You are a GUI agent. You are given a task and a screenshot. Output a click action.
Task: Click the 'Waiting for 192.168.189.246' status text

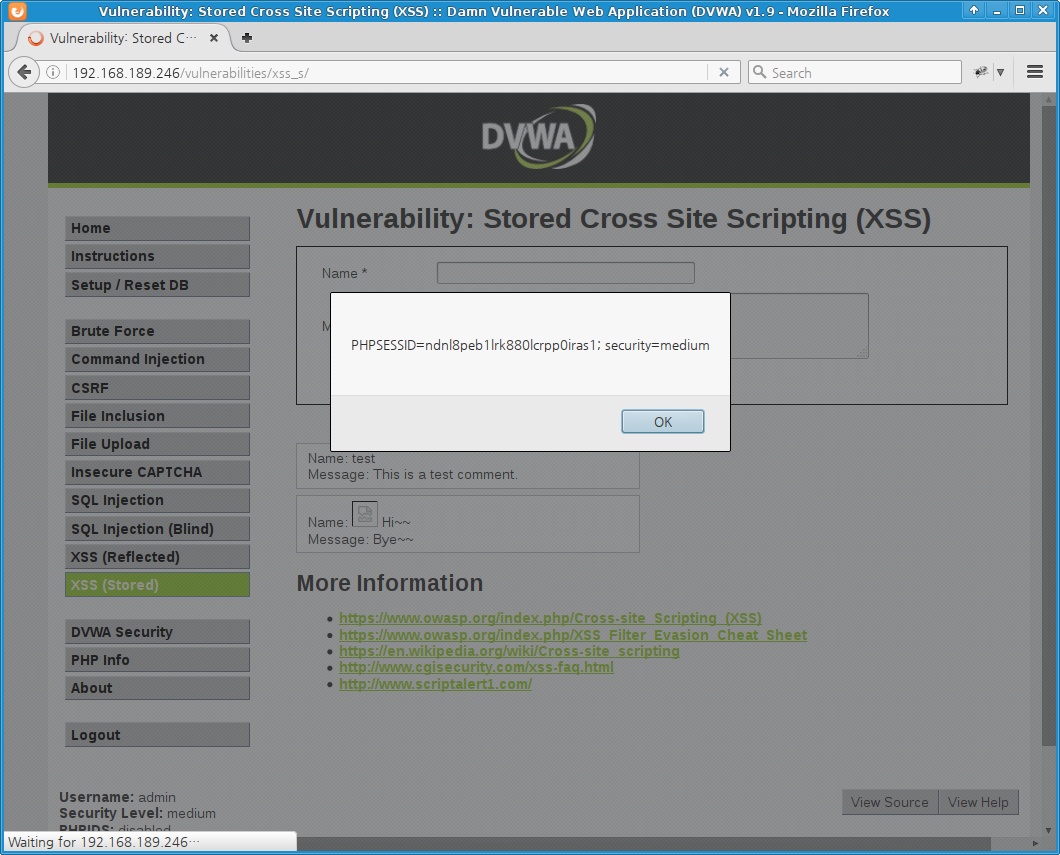(x=103, y=842)
